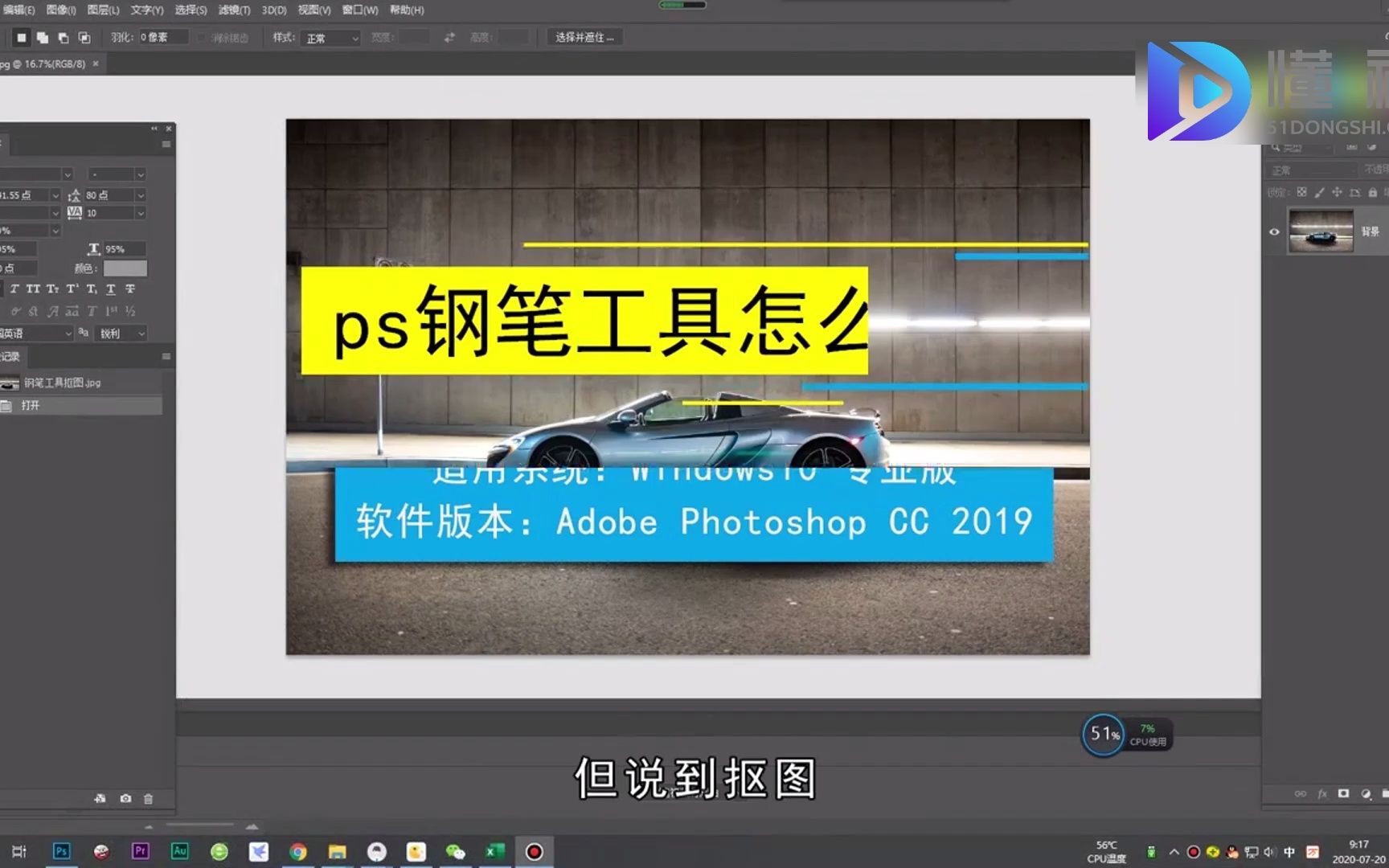Toggle the All Caps TT button

point(33,289)
